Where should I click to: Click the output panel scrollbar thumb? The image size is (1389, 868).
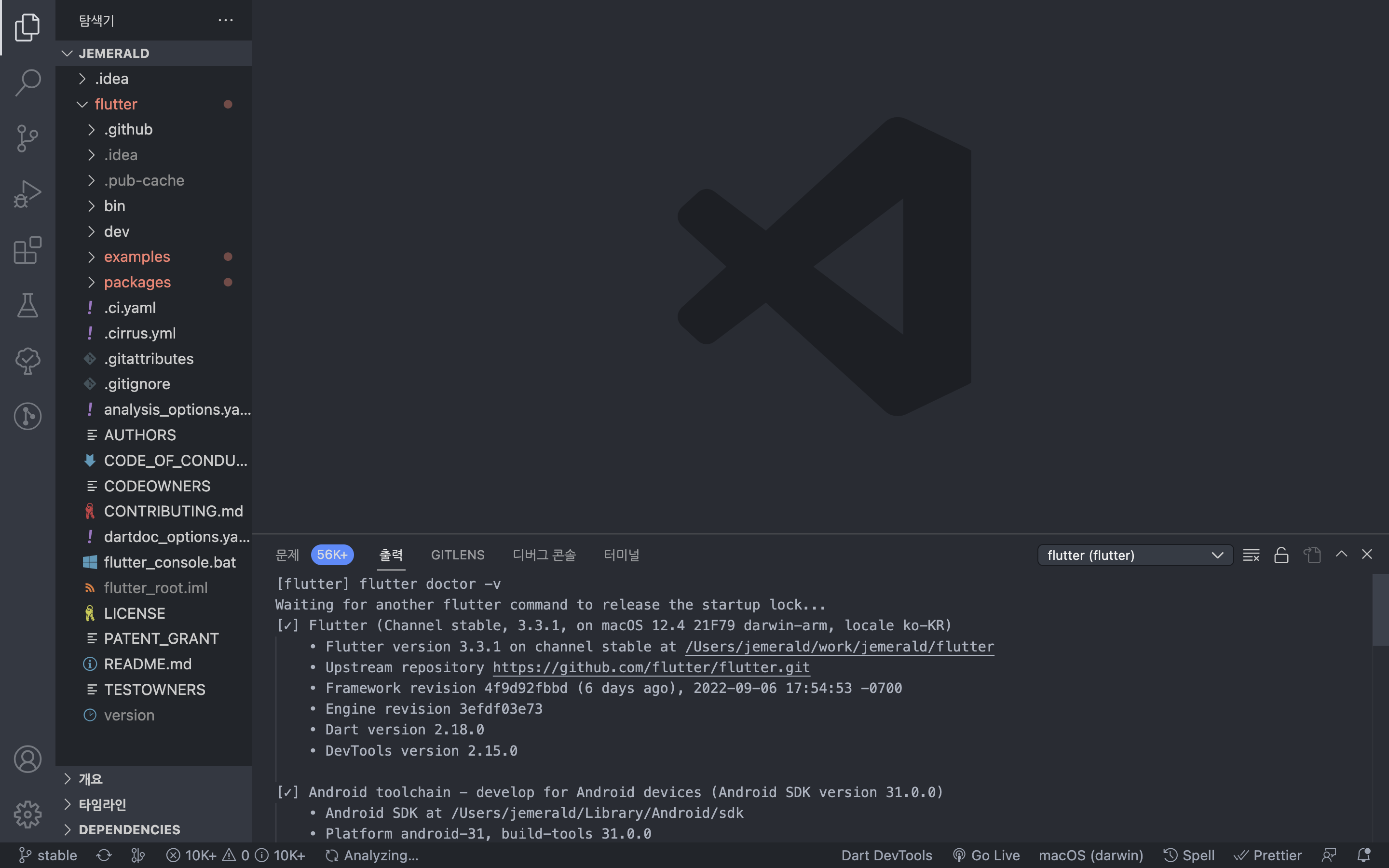tap(1379, 610)
